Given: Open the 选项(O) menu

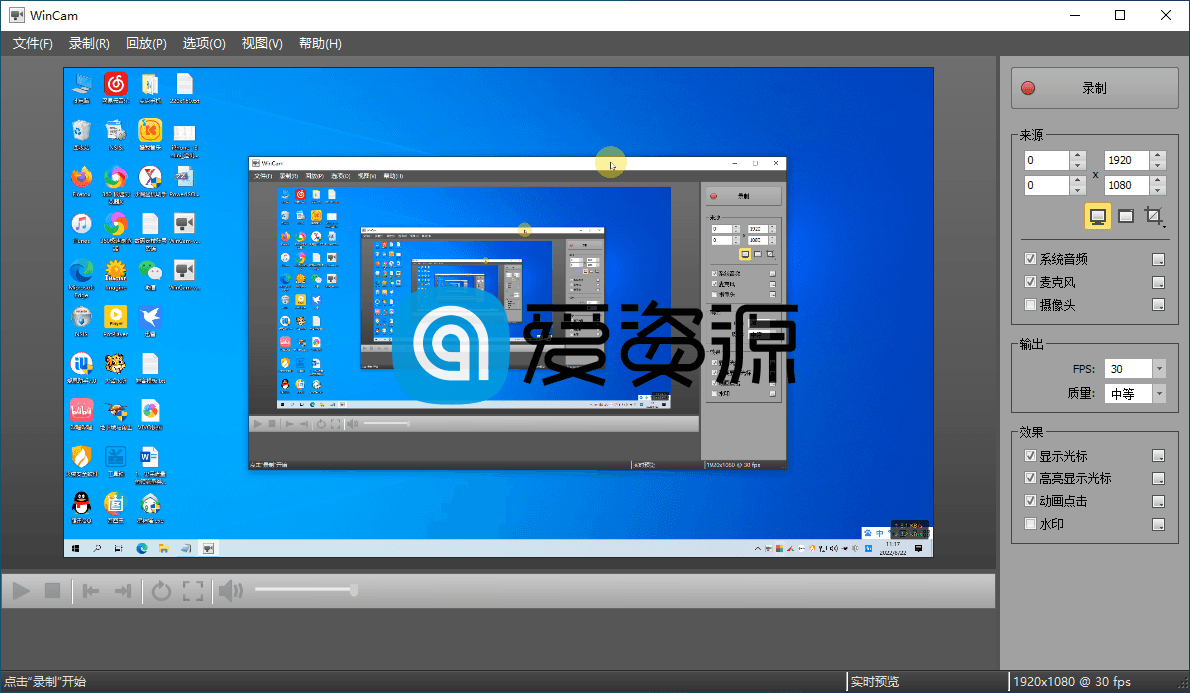Looking at the screenshot, I should [x=203, y=43].
